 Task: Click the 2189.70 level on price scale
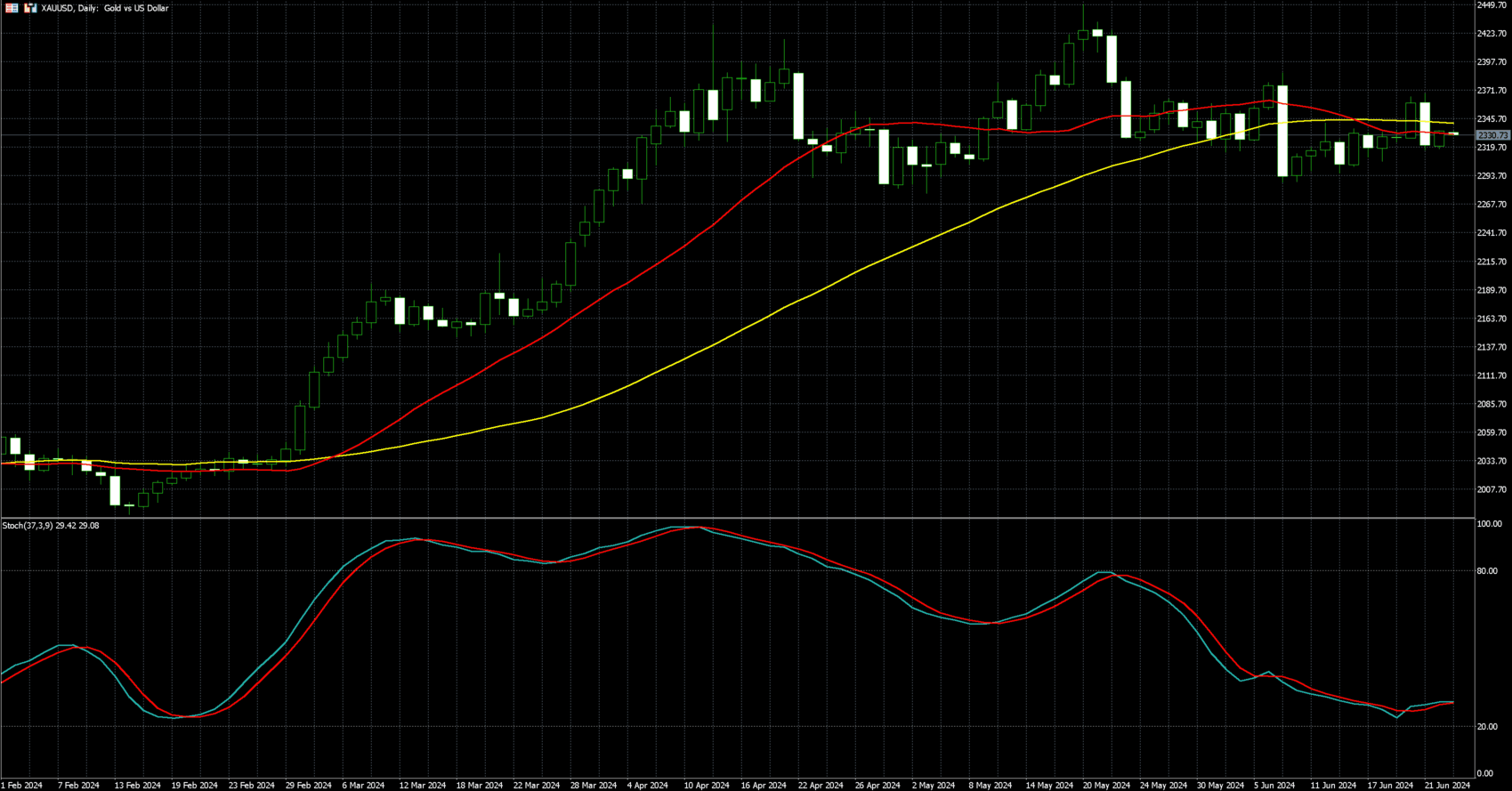coord(1492,290)
